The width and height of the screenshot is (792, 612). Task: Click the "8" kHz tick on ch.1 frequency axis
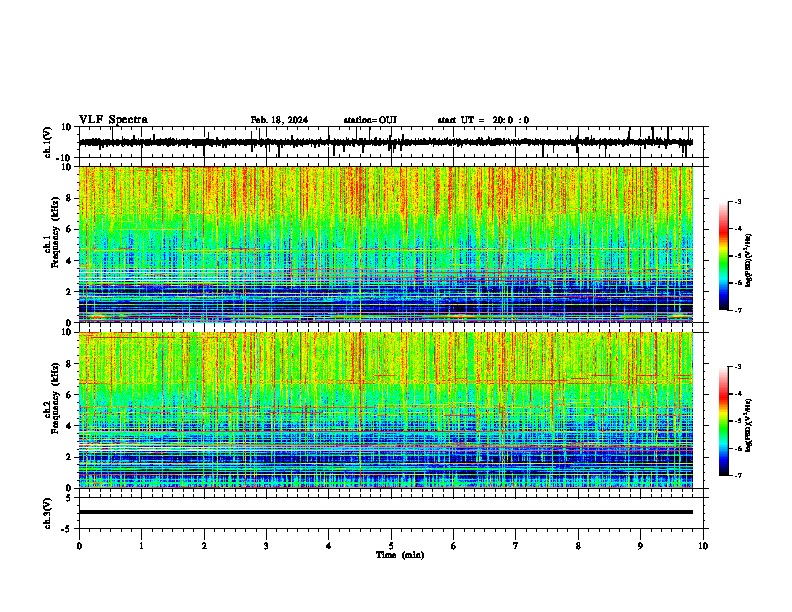[x=69, y=198]
